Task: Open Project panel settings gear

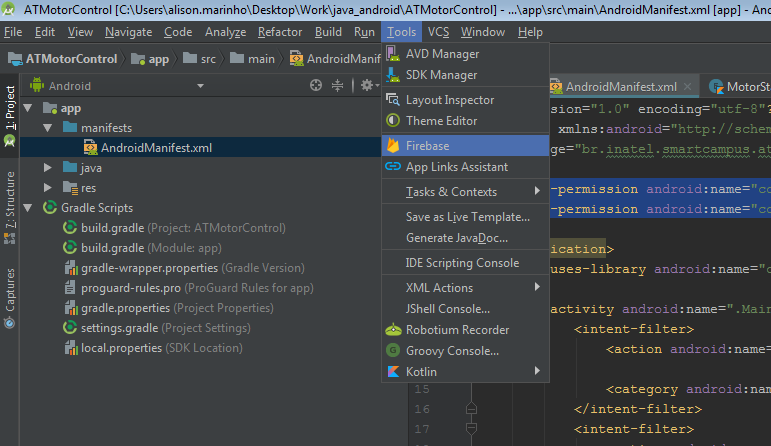Action: 367,86
